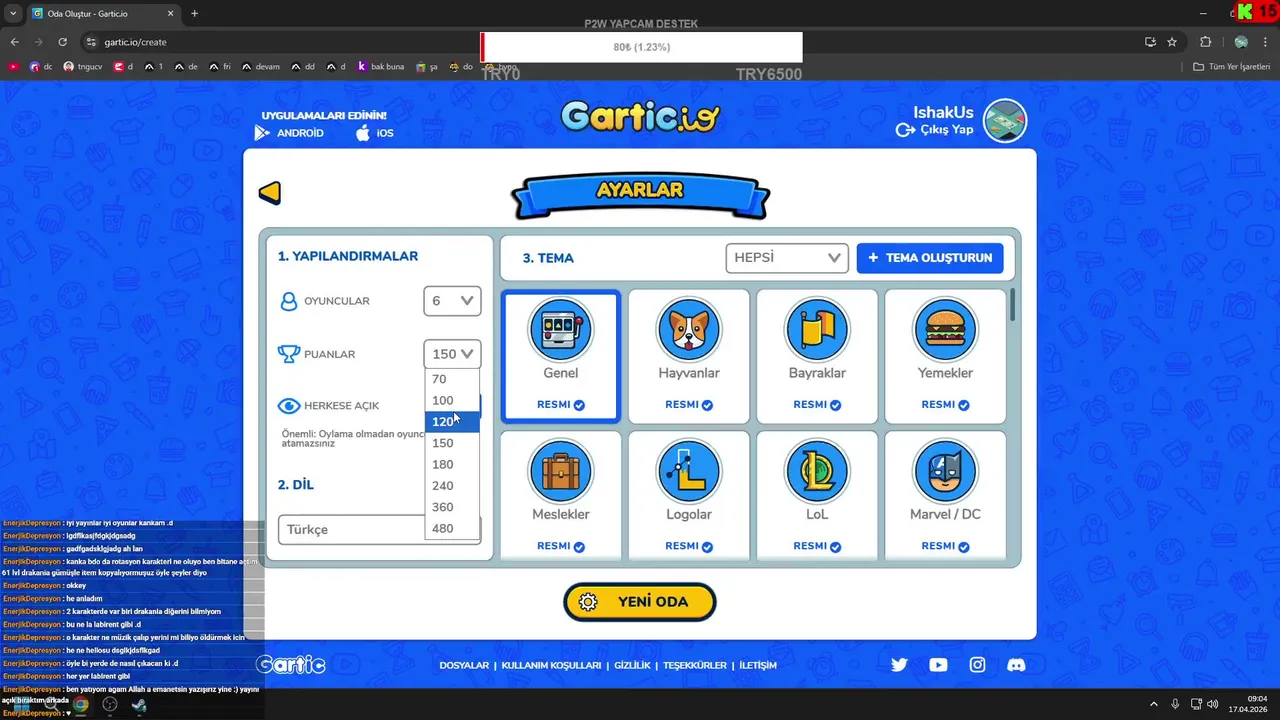Viewport: 1280px width, 720px height.
Task: Open the iOS app download link
Action: pyautogui.click(x=375, y=133)
